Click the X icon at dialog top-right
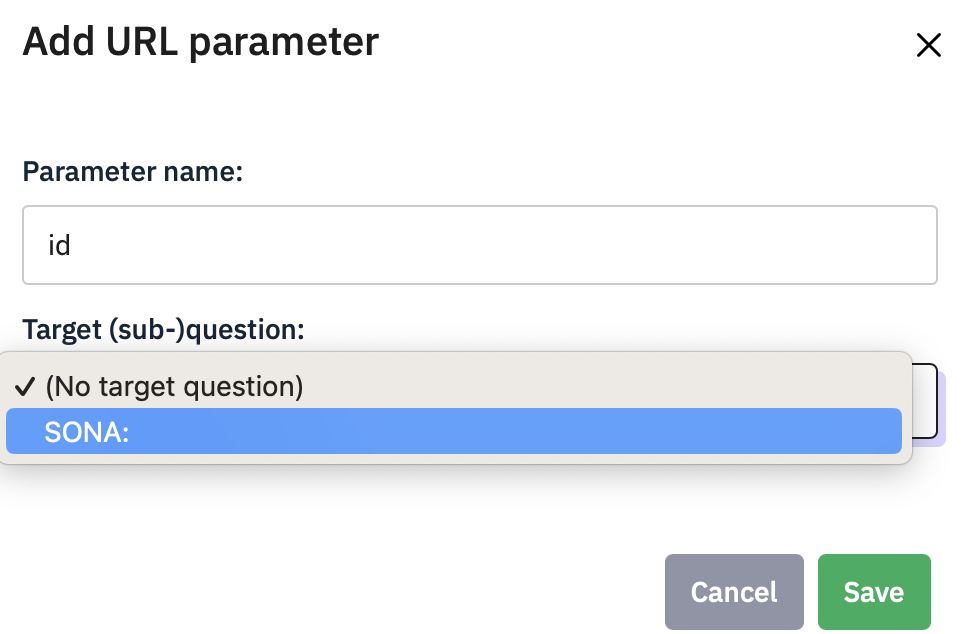The height and width of the screenshot is (634, 972). 929,45
